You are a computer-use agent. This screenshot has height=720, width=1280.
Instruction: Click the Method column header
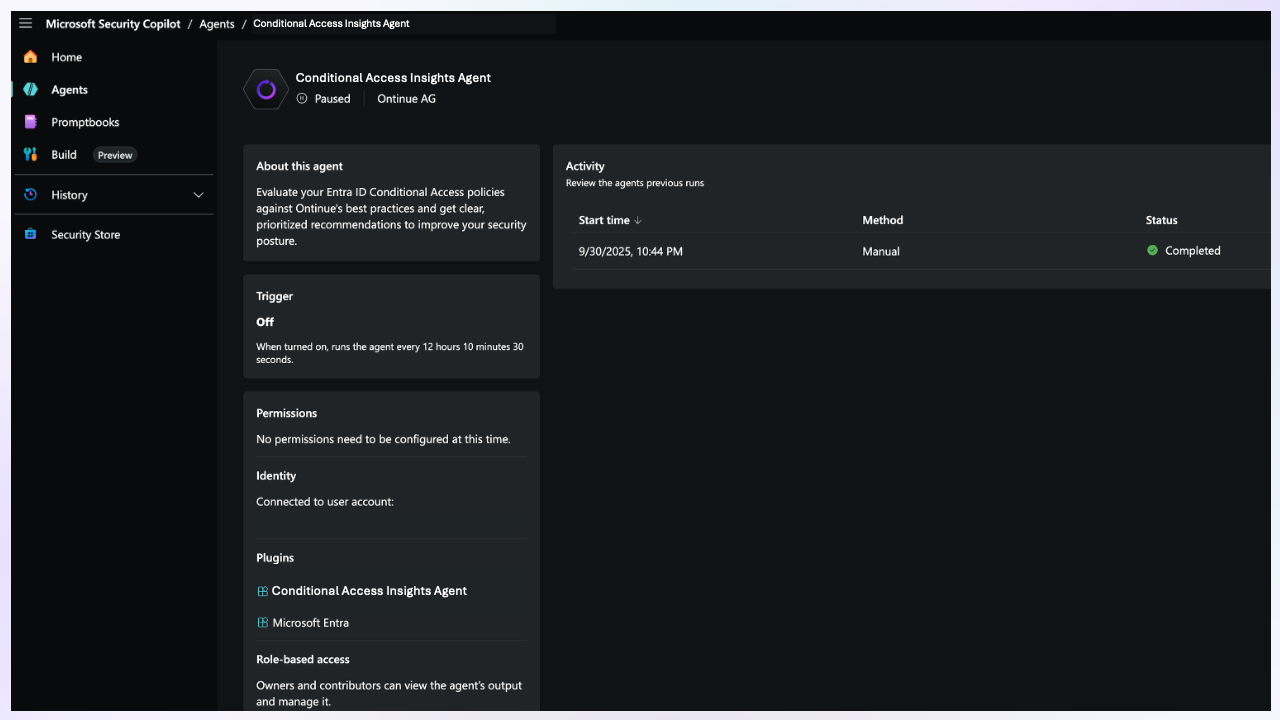(x=883, y=220)
